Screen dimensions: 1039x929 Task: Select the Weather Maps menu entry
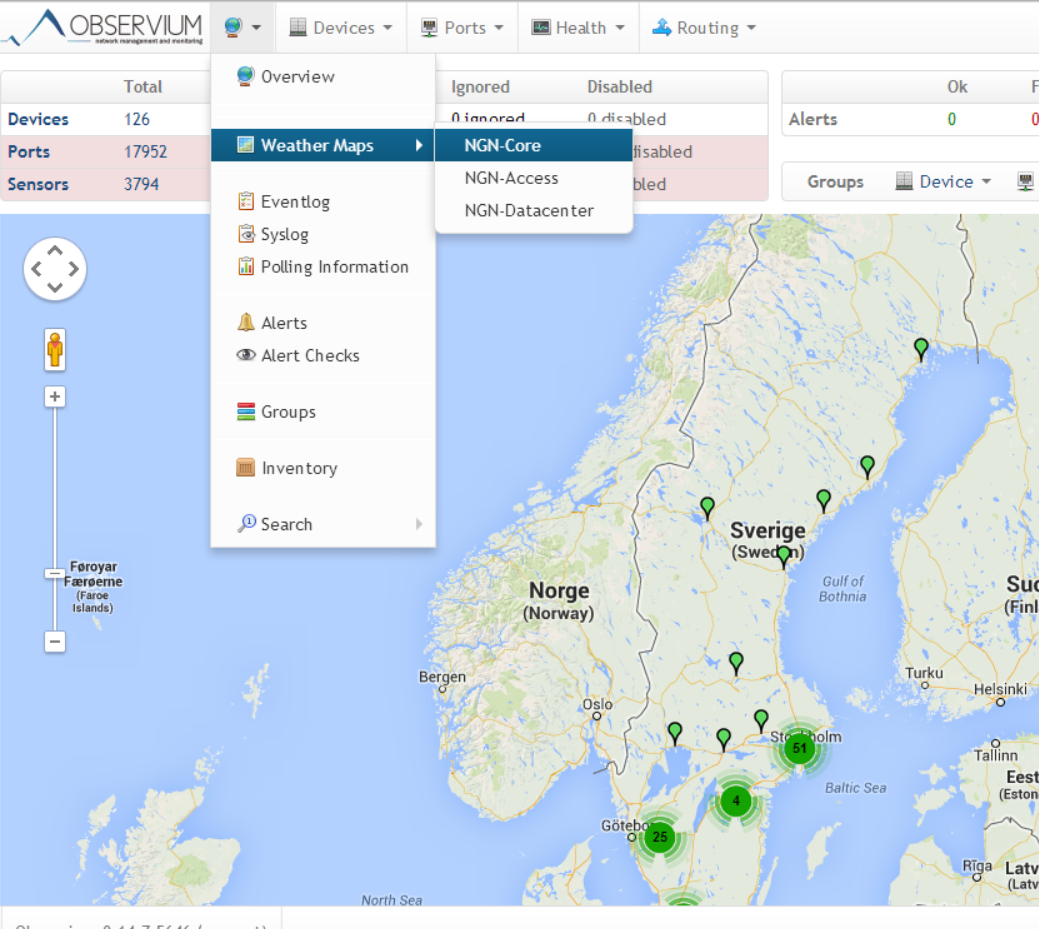tap(323, 145)
